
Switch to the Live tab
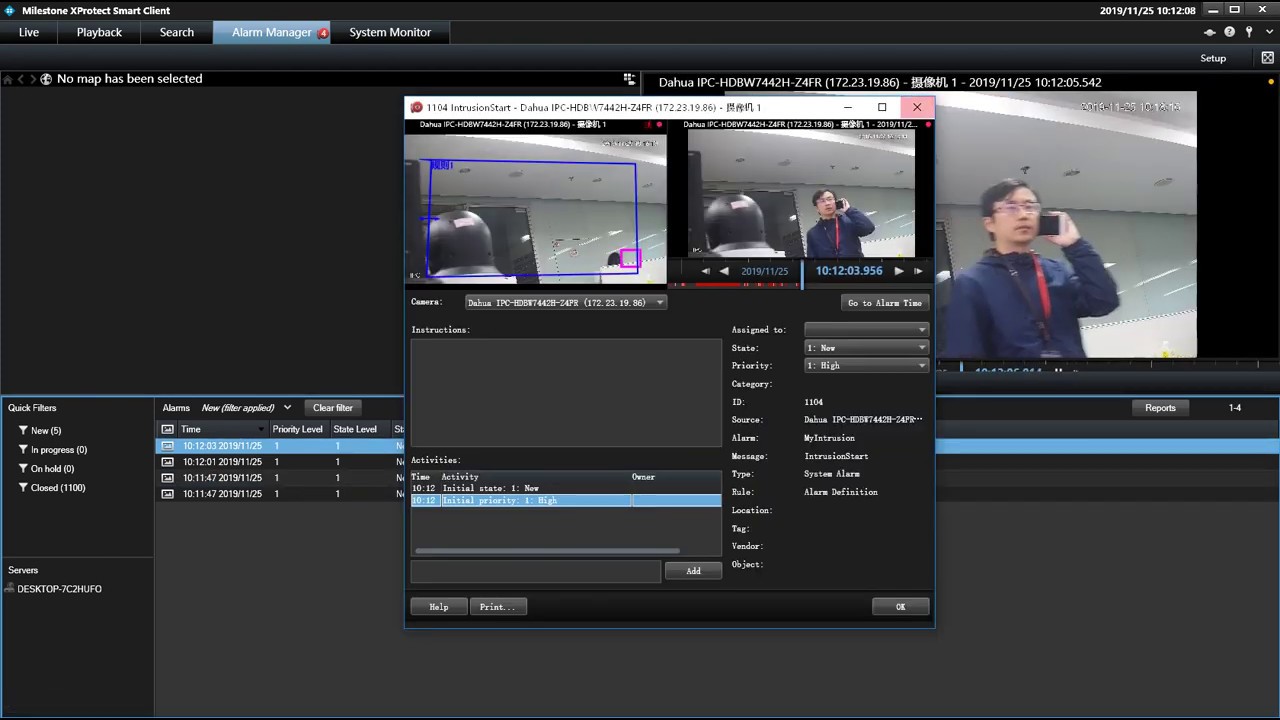click(29, 32)
